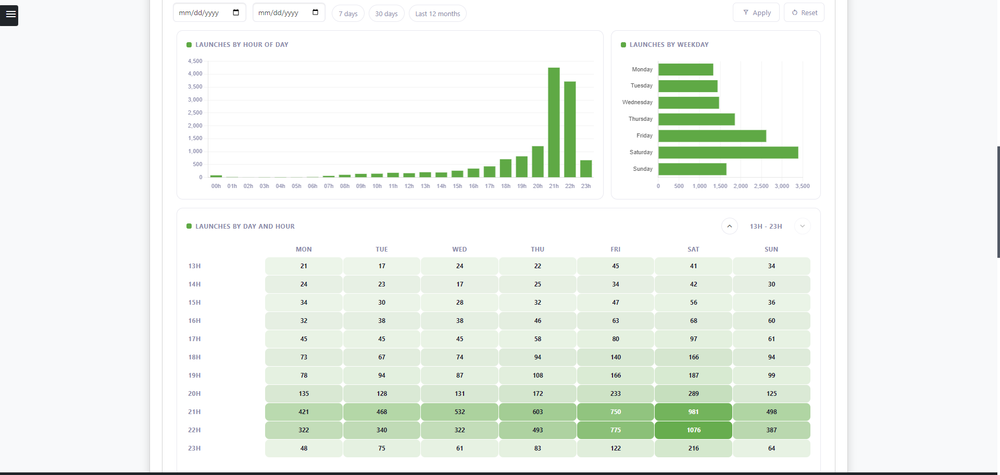Click the 13H row label
The height and width of the screenshot is (475, 1000).
coord(195,266)
